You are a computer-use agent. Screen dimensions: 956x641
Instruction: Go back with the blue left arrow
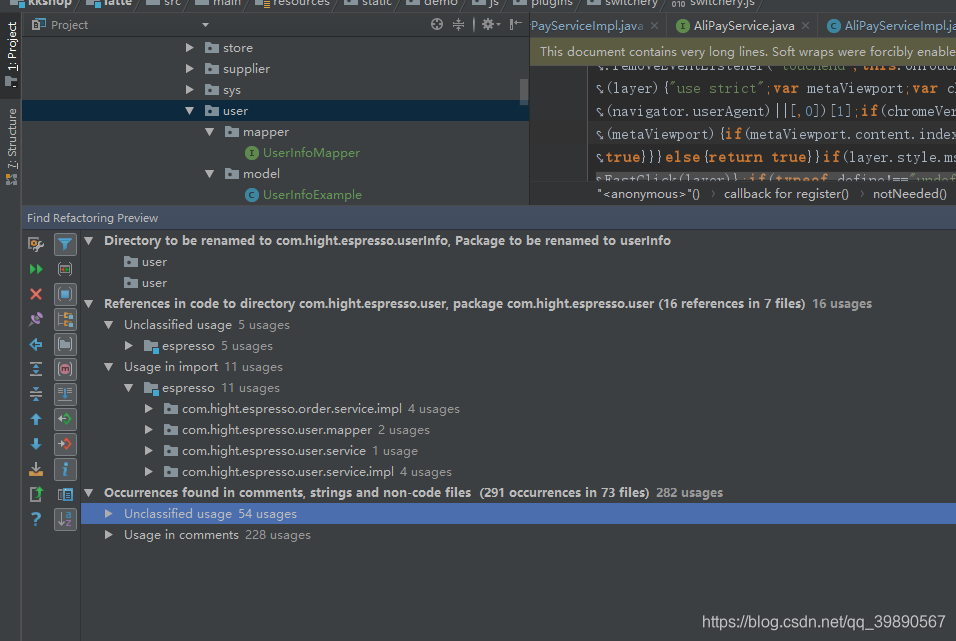pyautogui.click(x=36, y=345)
